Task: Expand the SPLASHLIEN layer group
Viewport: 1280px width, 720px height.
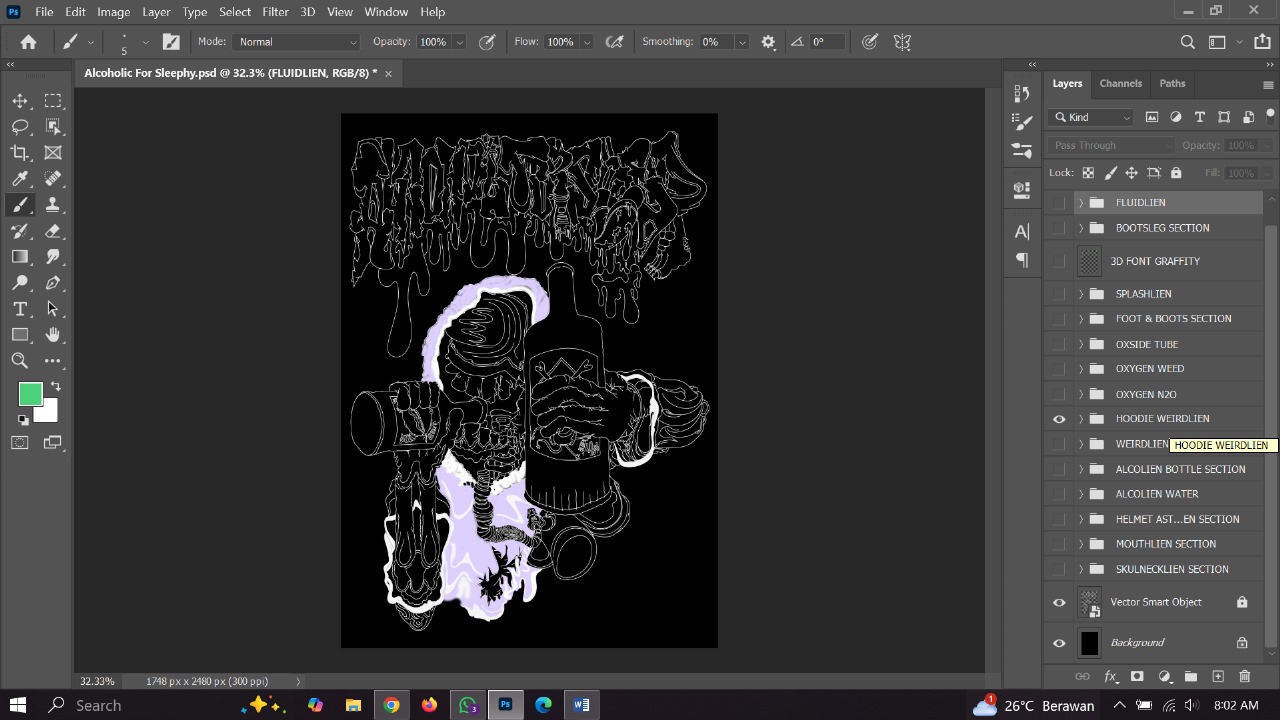Action: 1081,294
